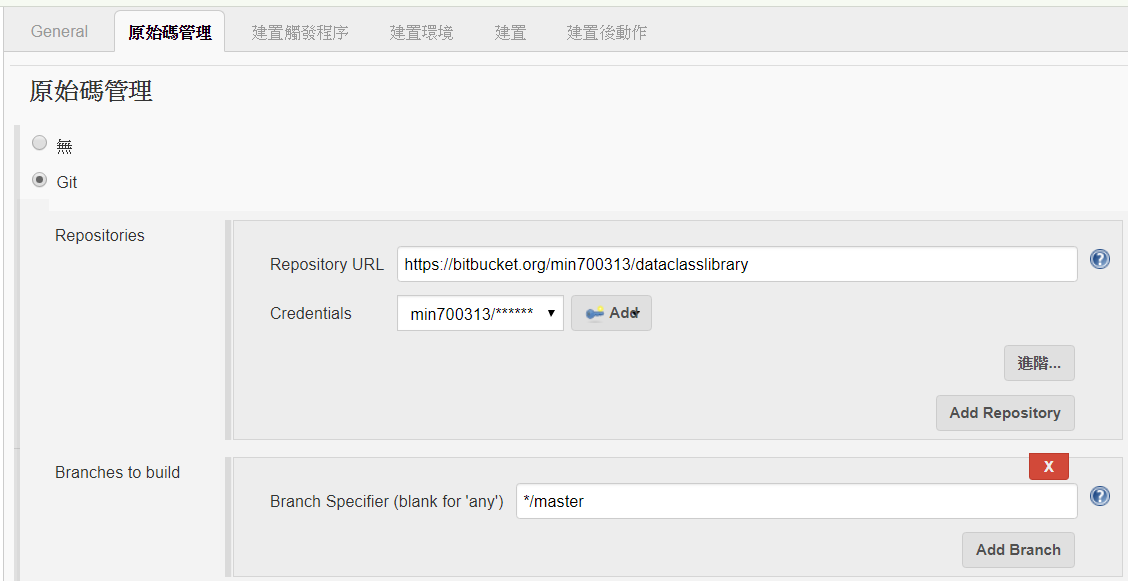Click the key icon on Add credentials
1128x581 pixels.
tap(595, 313)
